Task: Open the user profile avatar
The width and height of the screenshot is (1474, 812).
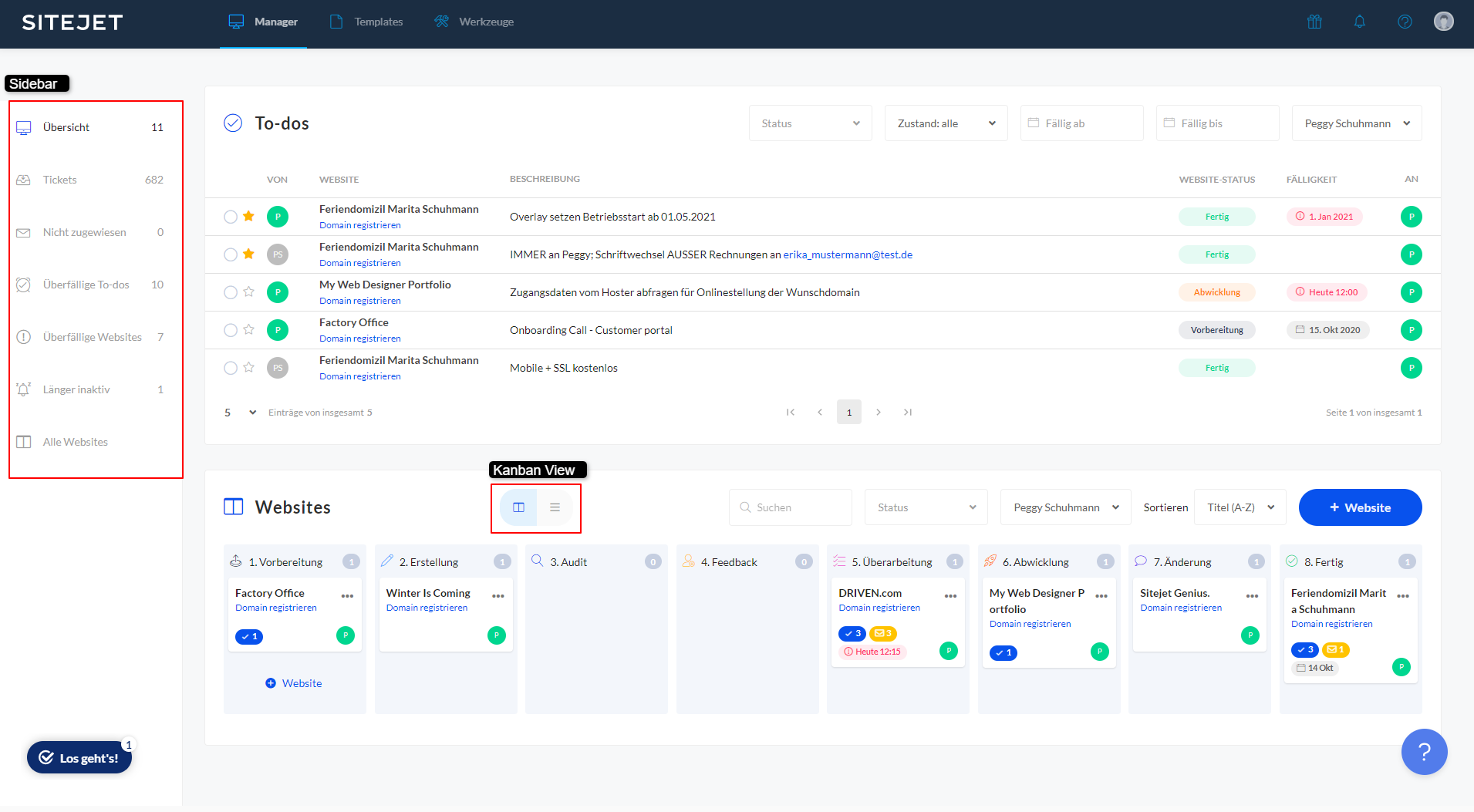Action: click(x=1444, y=22)
